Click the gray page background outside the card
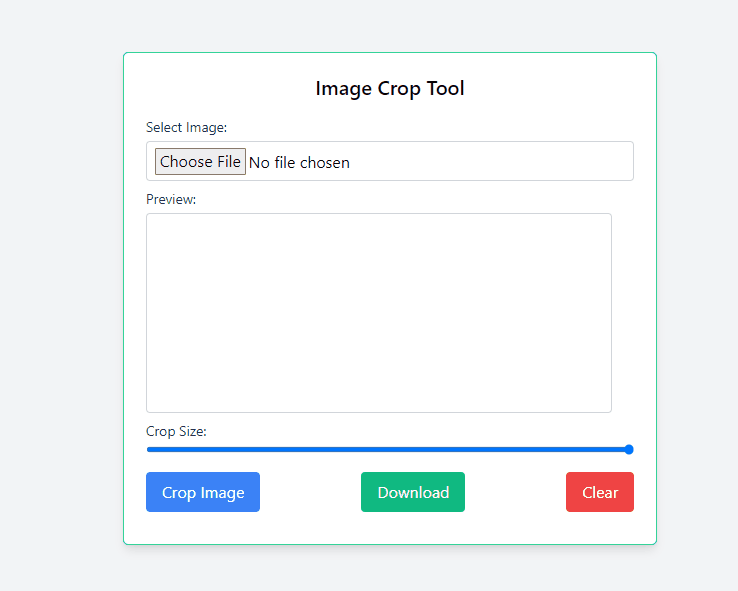The height and width of the screenshot is (591, 738). (x=60, y=300)
